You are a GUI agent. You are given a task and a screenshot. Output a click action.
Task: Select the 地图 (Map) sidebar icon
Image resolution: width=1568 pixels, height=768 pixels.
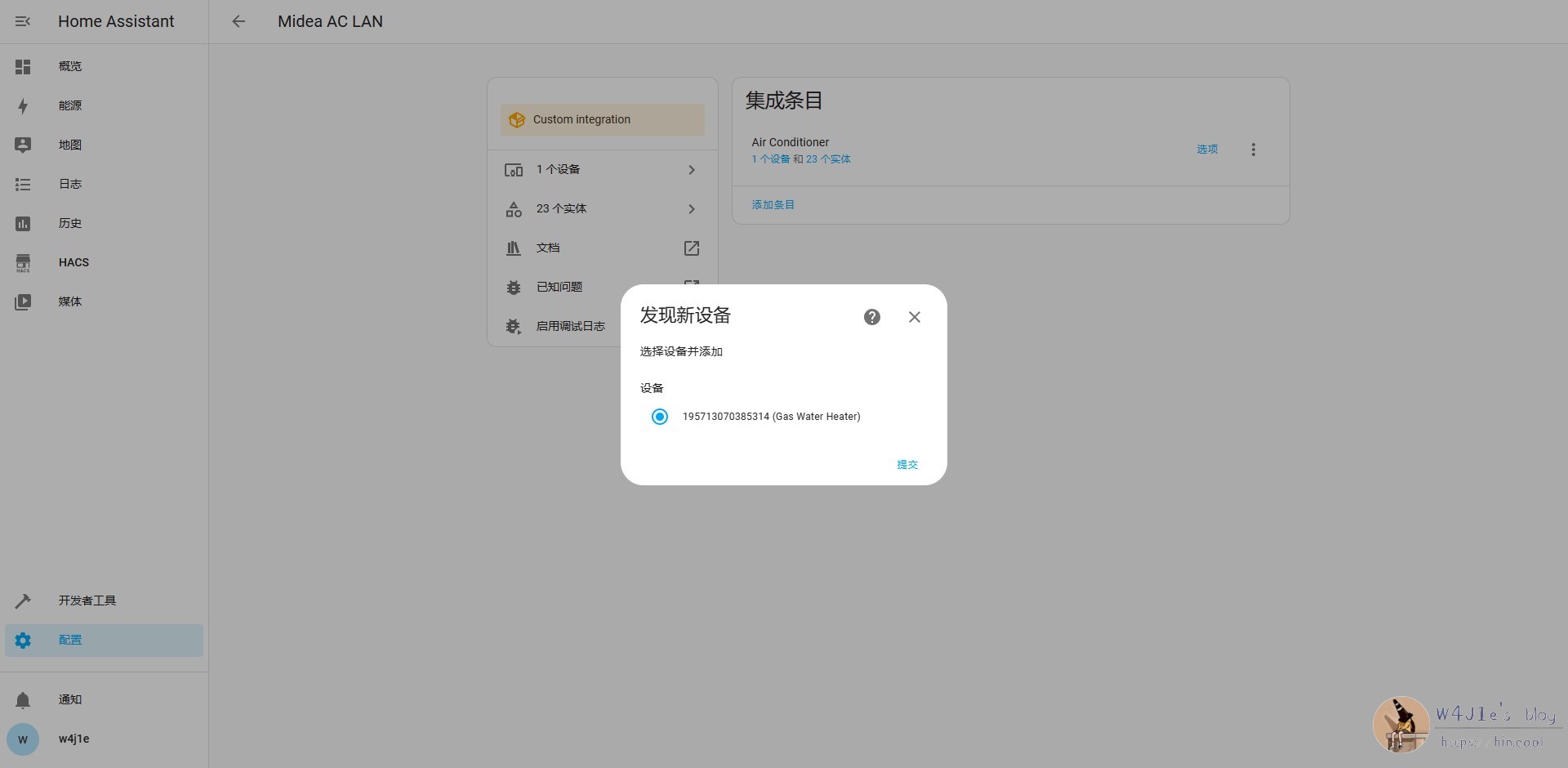coord(23,145)
